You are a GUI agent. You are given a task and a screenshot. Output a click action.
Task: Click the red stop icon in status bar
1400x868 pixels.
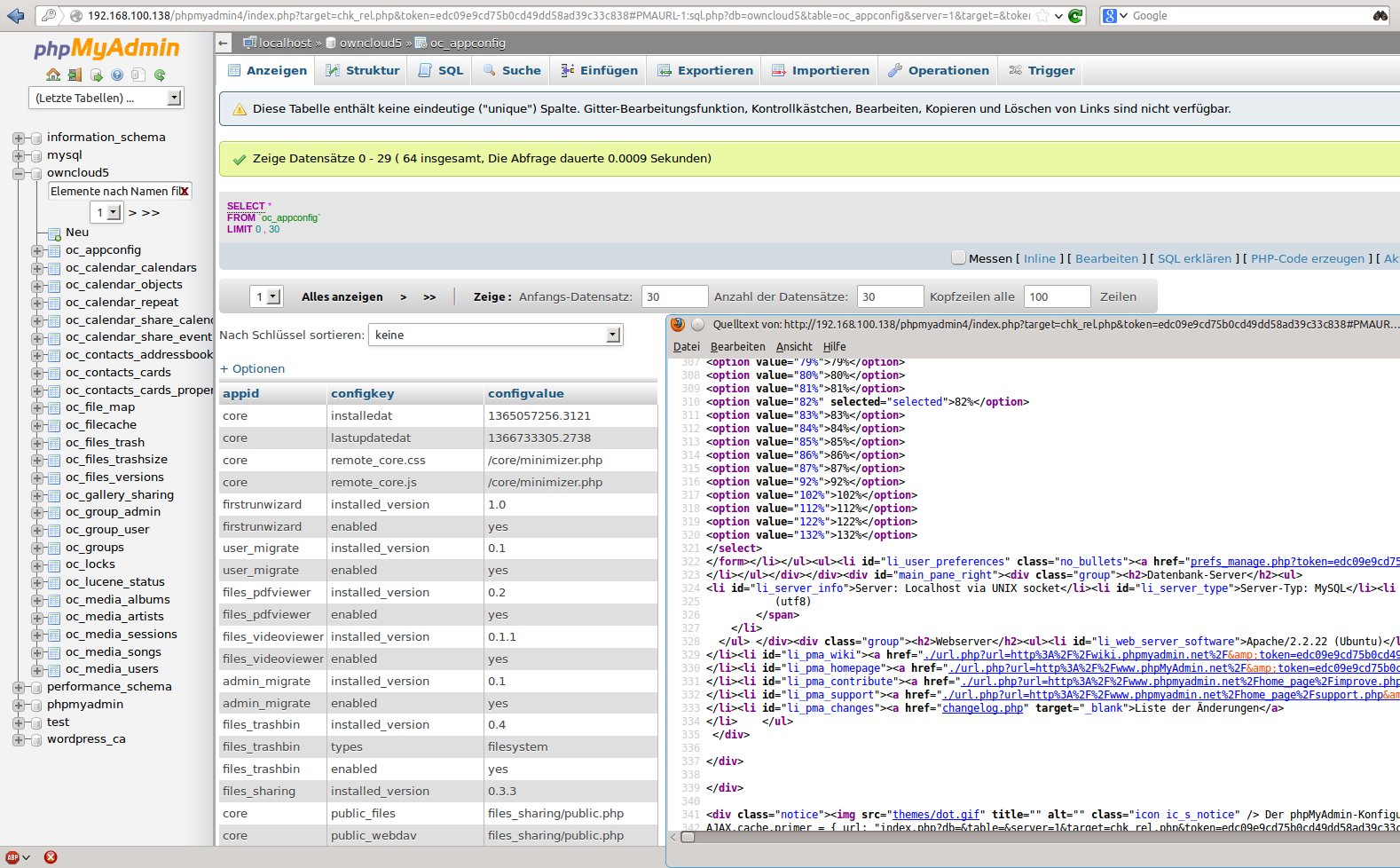tap(51, 857)
